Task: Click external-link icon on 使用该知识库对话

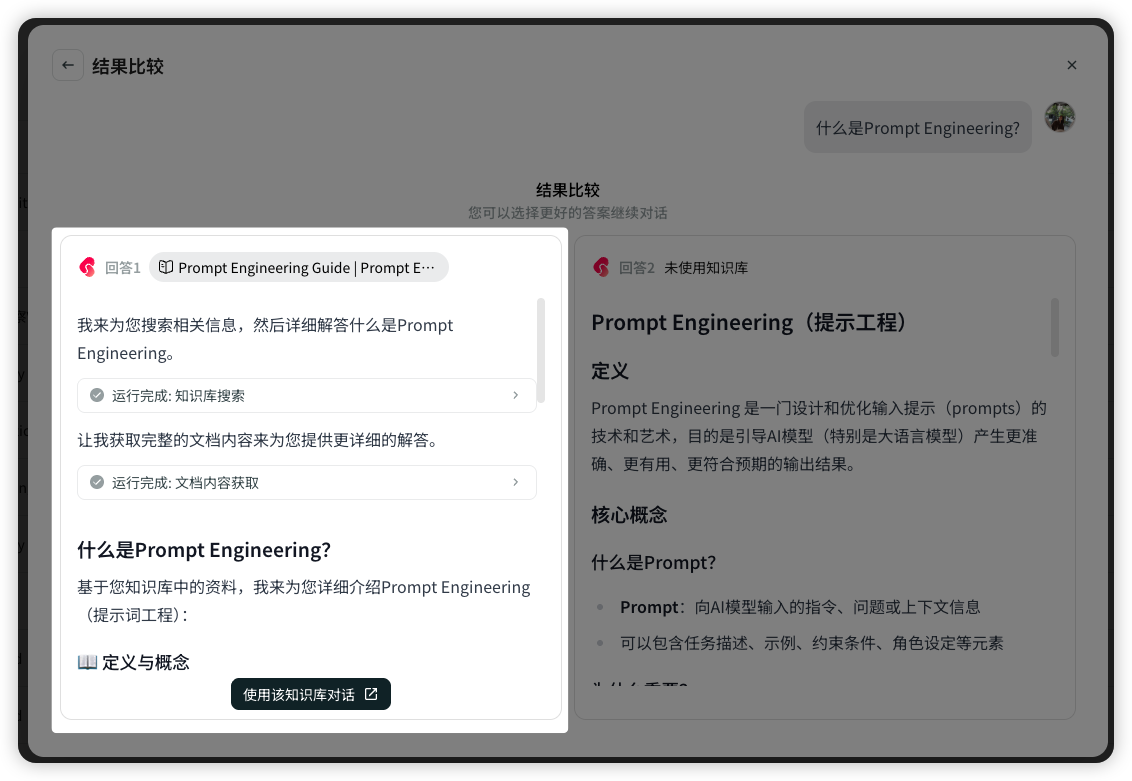Action: tap(371, 694)
